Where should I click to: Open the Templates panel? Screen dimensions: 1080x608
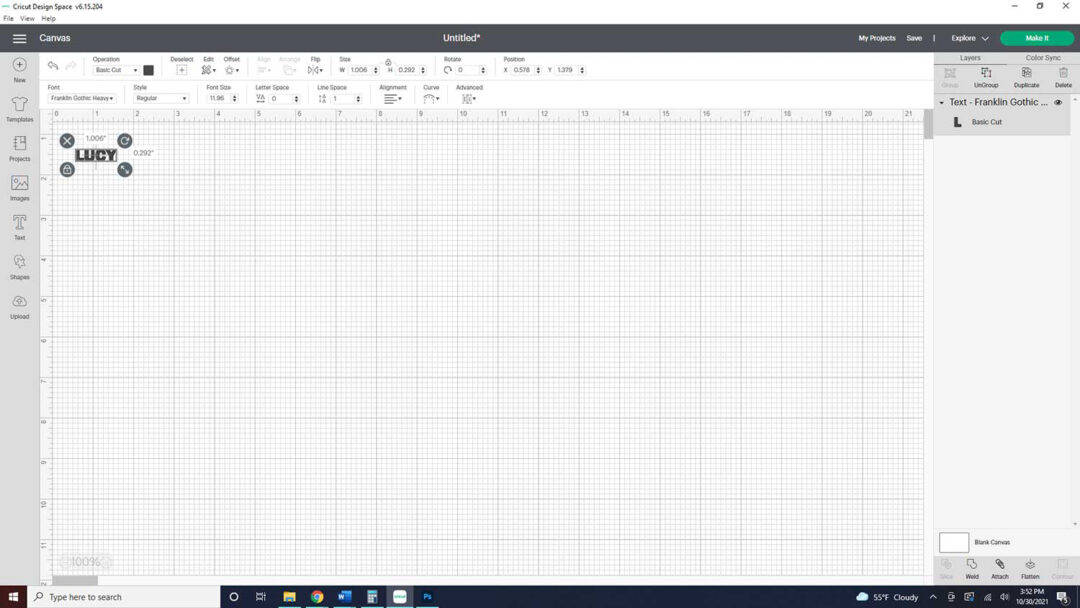click(x=19, y=107)
